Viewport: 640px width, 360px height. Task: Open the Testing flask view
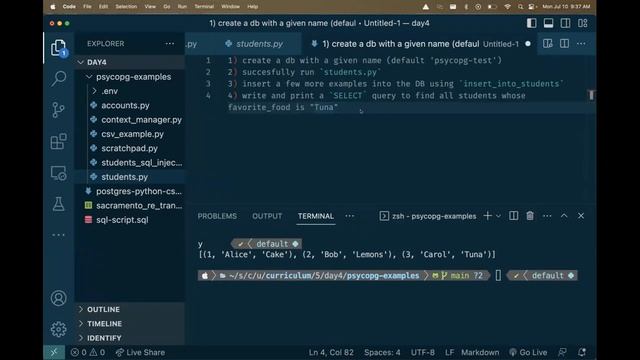coord(58,204)
